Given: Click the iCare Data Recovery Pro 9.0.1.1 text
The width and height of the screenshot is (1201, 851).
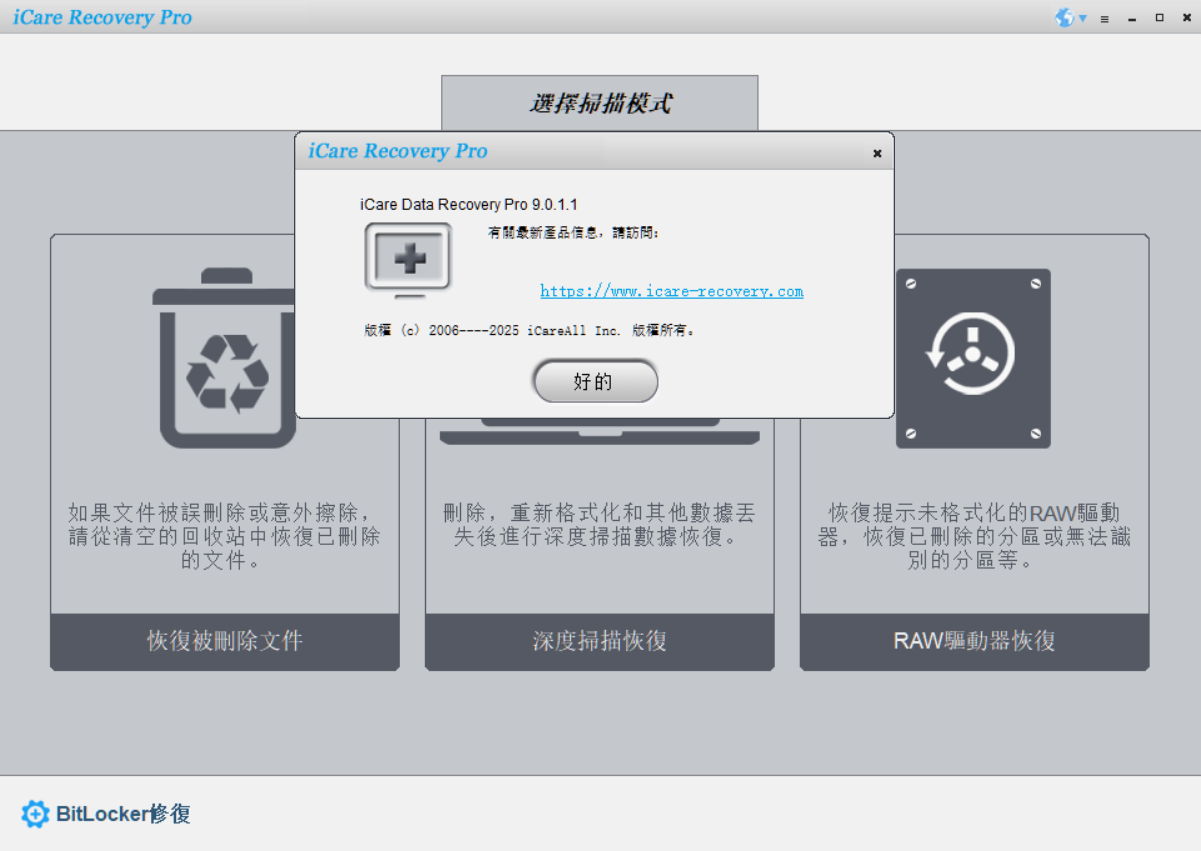Looking at the screenshot, I should [x=469, y=204].
